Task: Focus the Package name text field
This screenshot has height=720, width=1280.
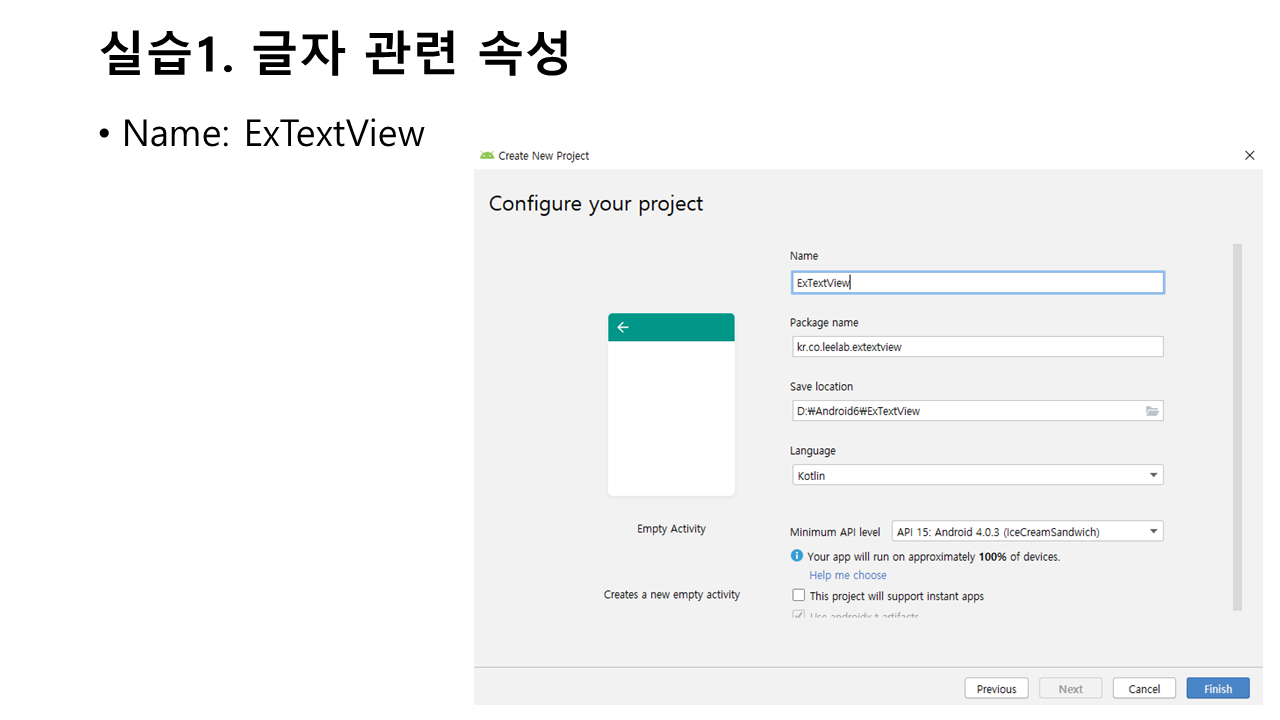Action: (x=976, y=347)
